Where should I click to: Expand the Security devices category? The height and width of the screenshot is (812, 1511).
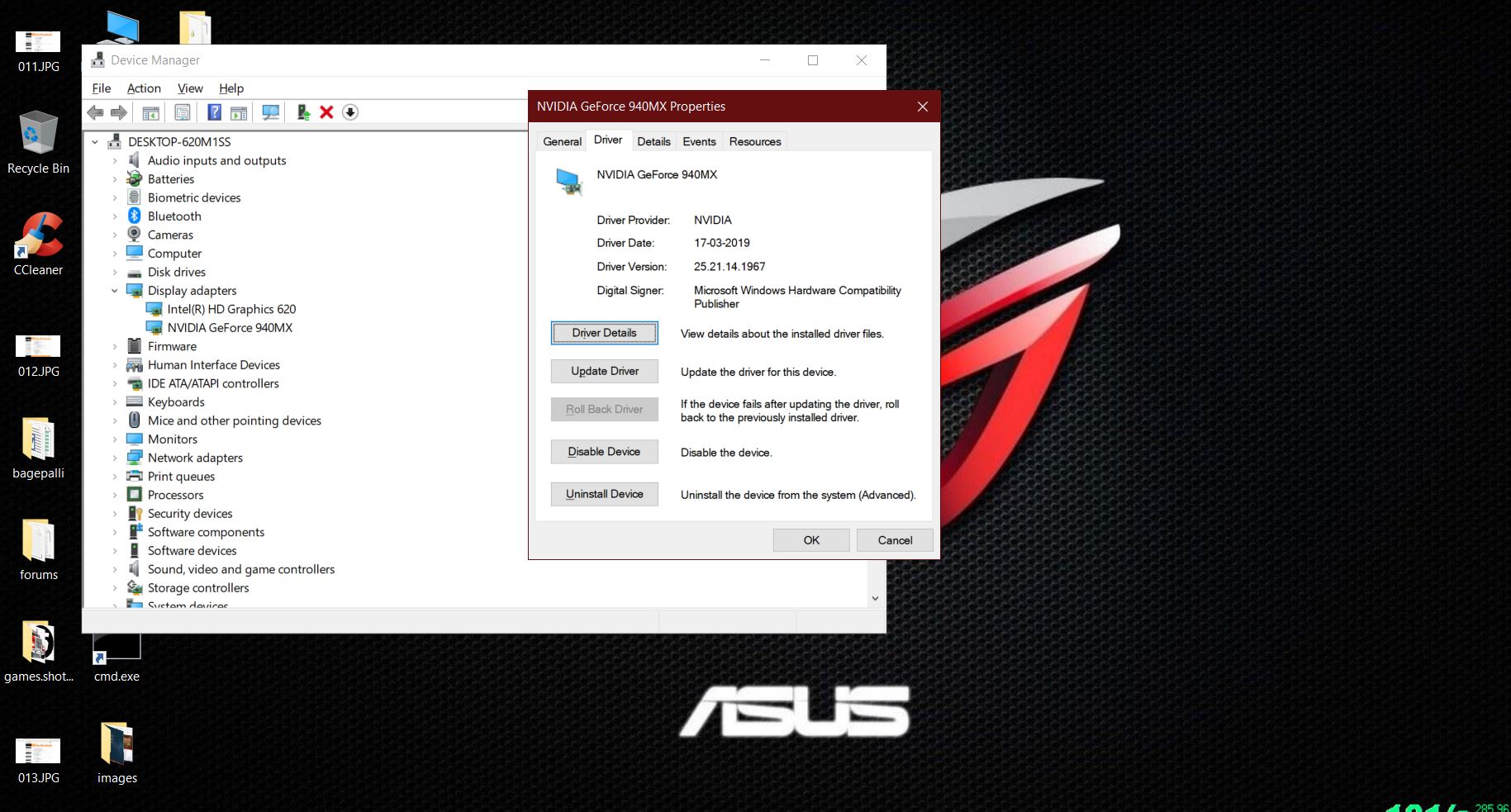[x=115, y=514]
